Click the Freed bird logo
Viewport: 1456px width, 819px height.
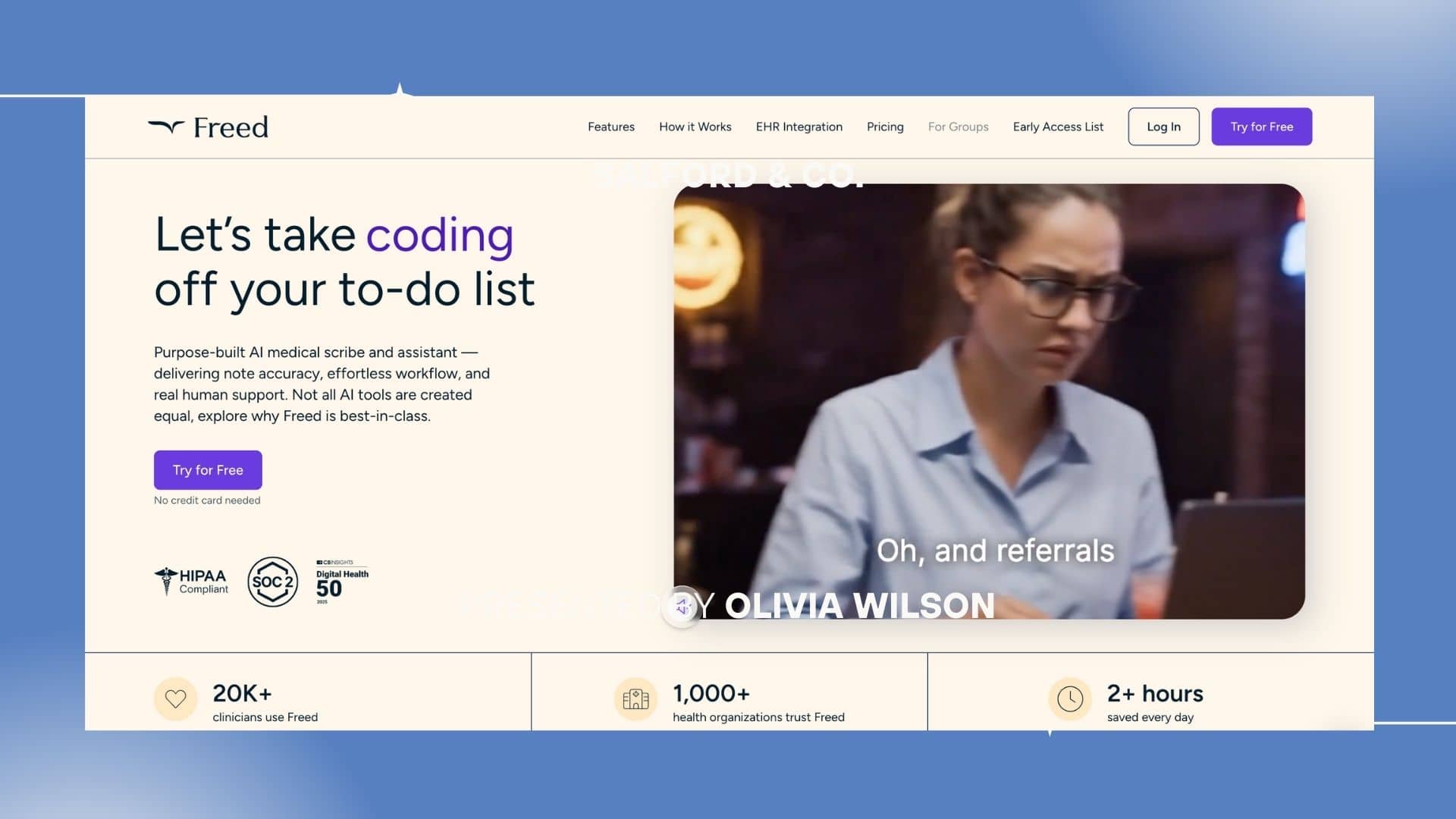[166, 127]
